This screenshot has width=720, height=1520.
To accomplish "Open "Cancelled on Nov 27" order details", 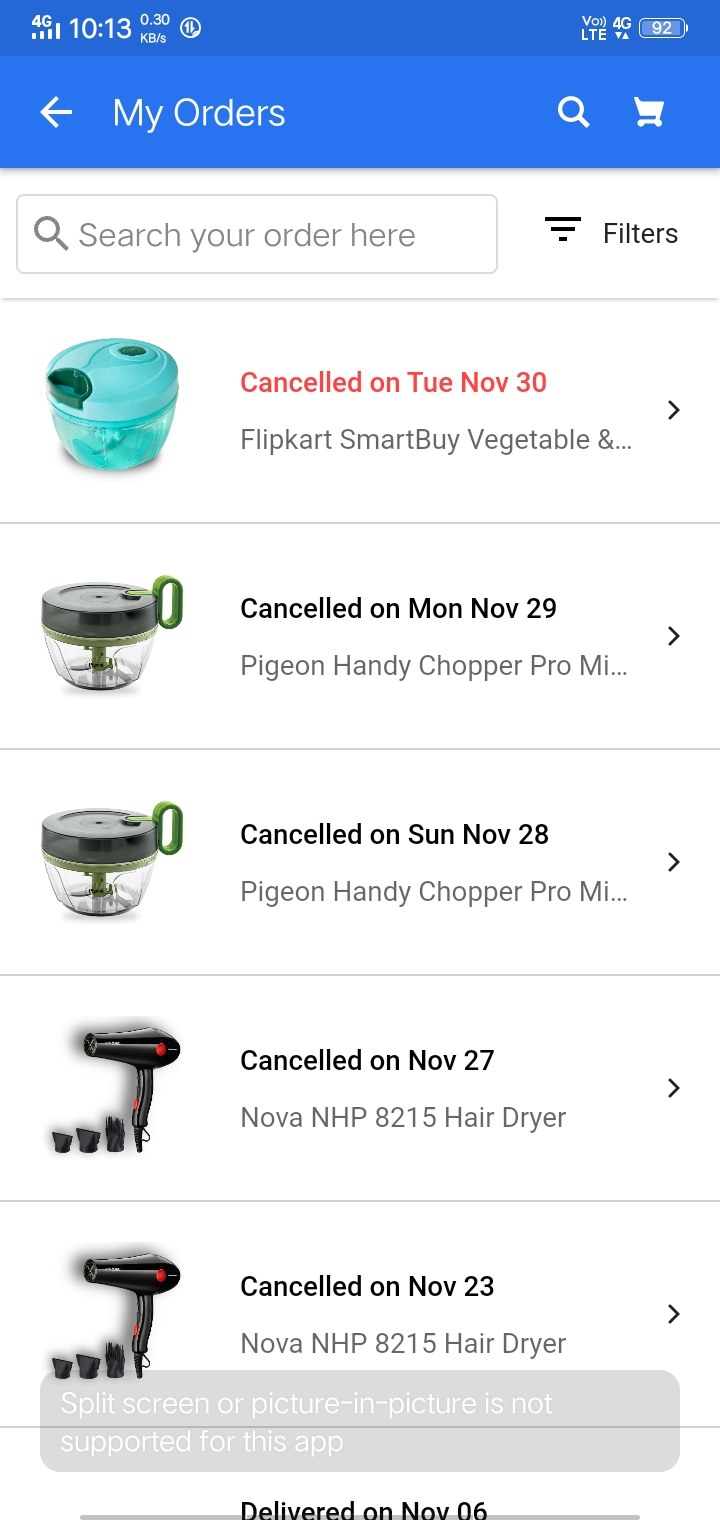I will pos(367,1061).
